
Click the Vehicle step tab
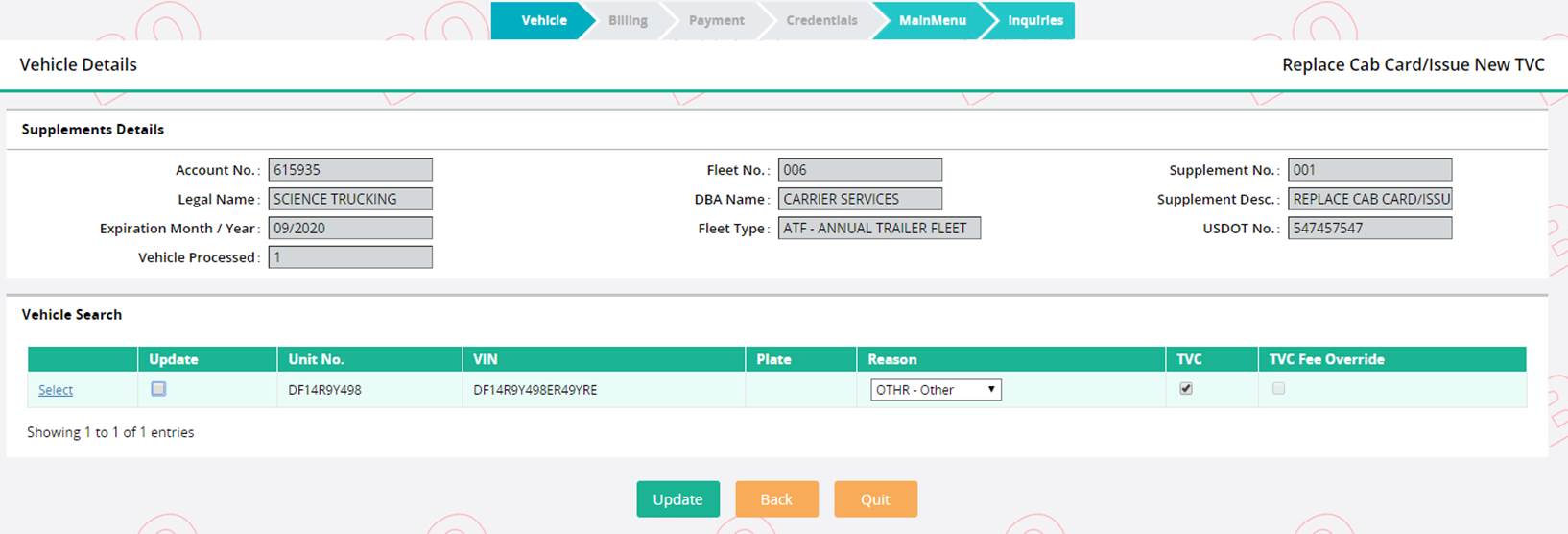pos(543,20)
